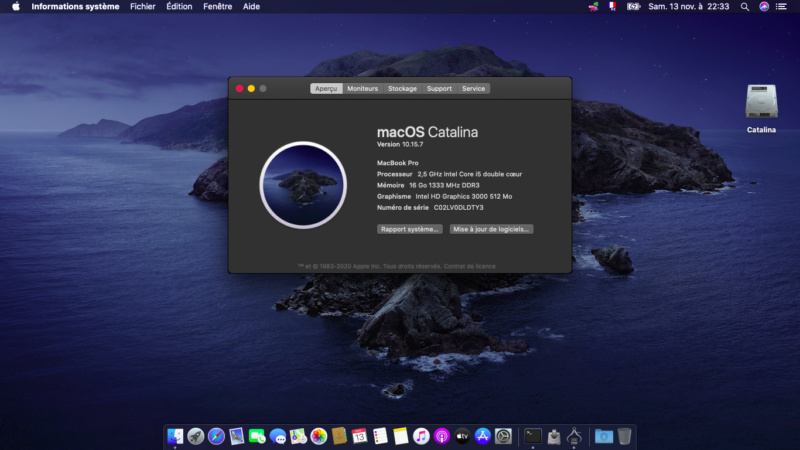Open the French flag input menu
Viewport: 800px width, 450px height.
click(x=612, y=7)
